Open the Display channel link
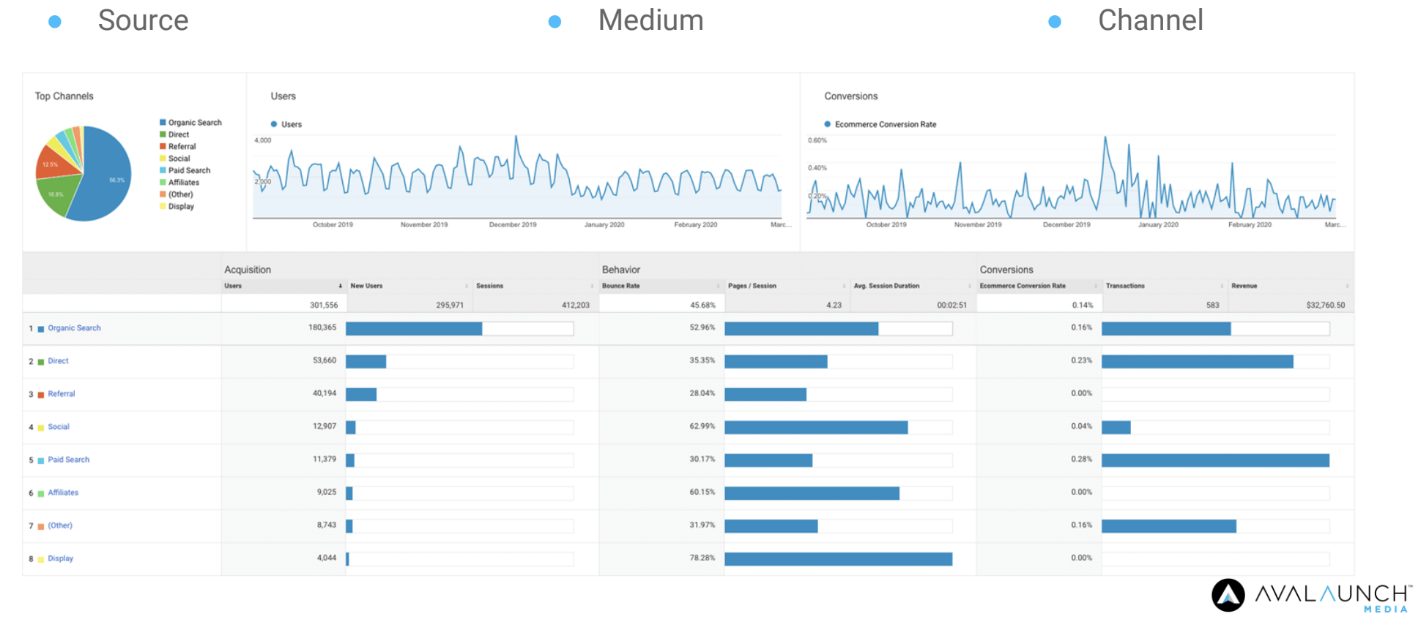 [x=60, y=559]
